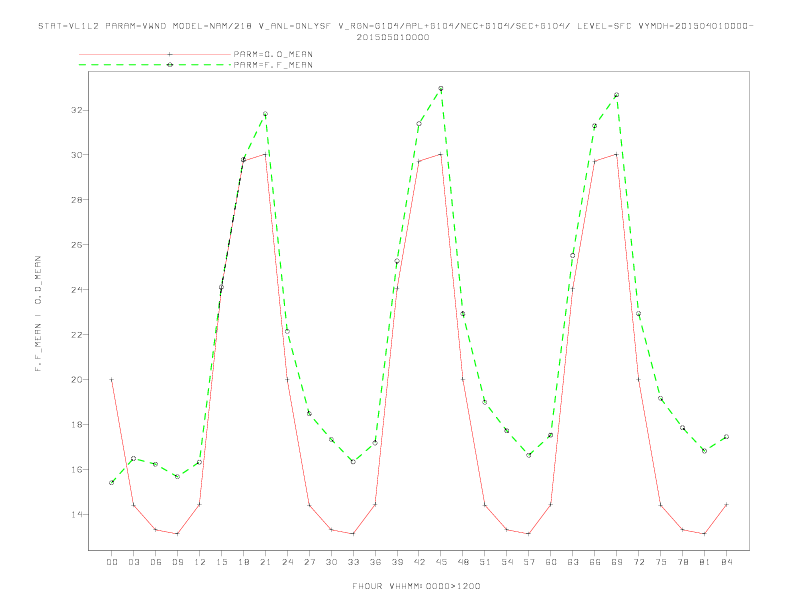Select the green F.F_MEAN marker at hour 84
This screenshot has width=792, height=612.
coord(726,437)
